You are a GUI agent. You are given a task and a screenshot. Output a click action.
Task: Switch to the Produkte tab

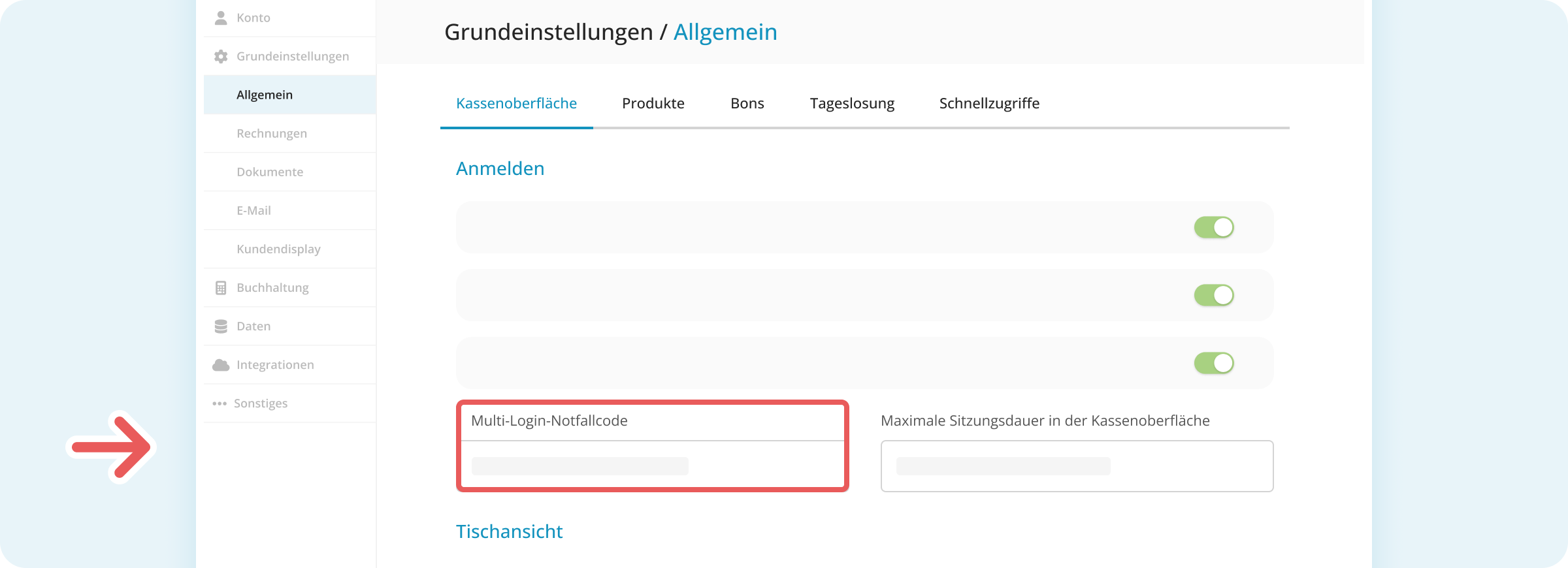[x=653, y=103]
